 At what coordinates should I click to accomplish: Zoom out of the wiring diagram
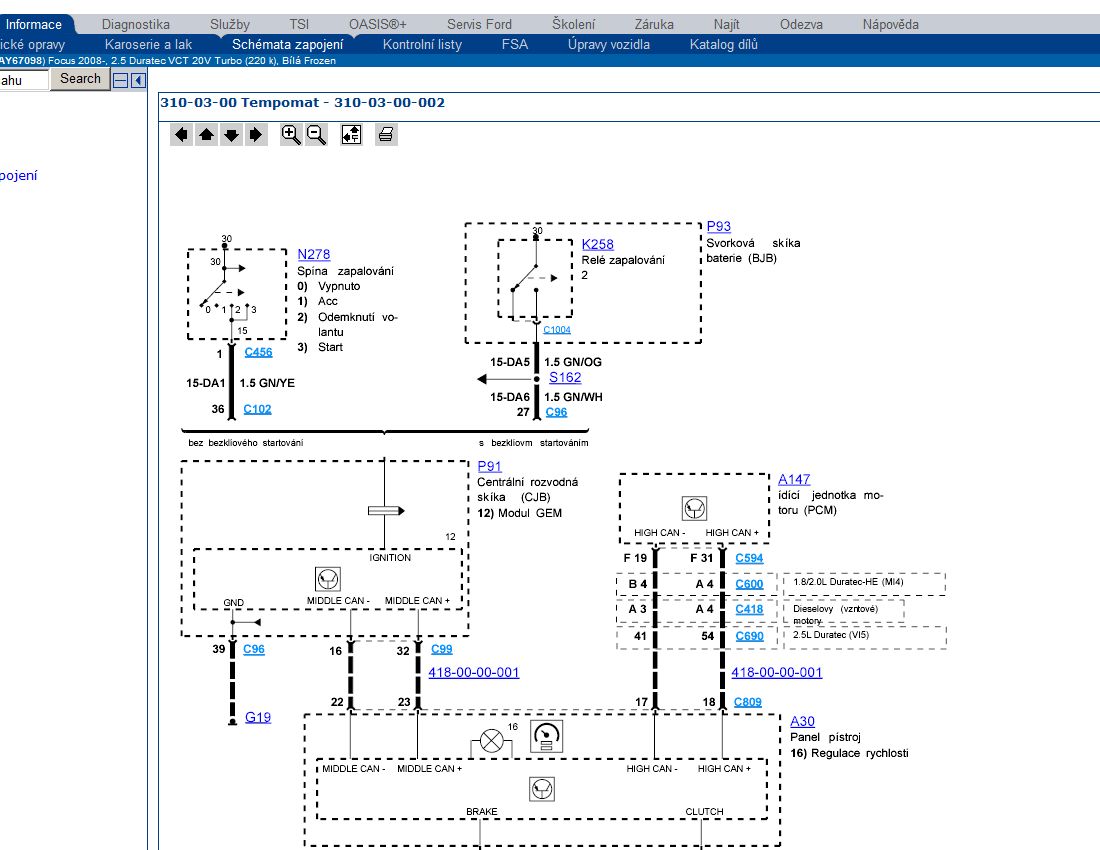point(316,135)
